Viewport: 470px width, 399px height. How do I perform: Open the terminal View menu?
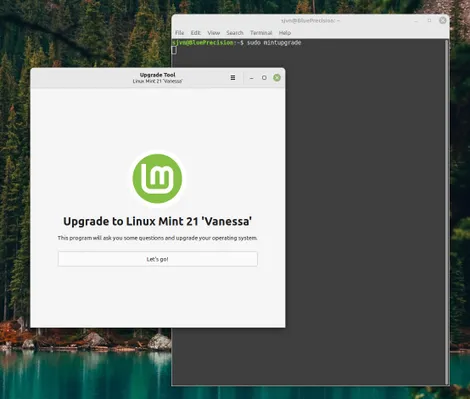point(214,33)
